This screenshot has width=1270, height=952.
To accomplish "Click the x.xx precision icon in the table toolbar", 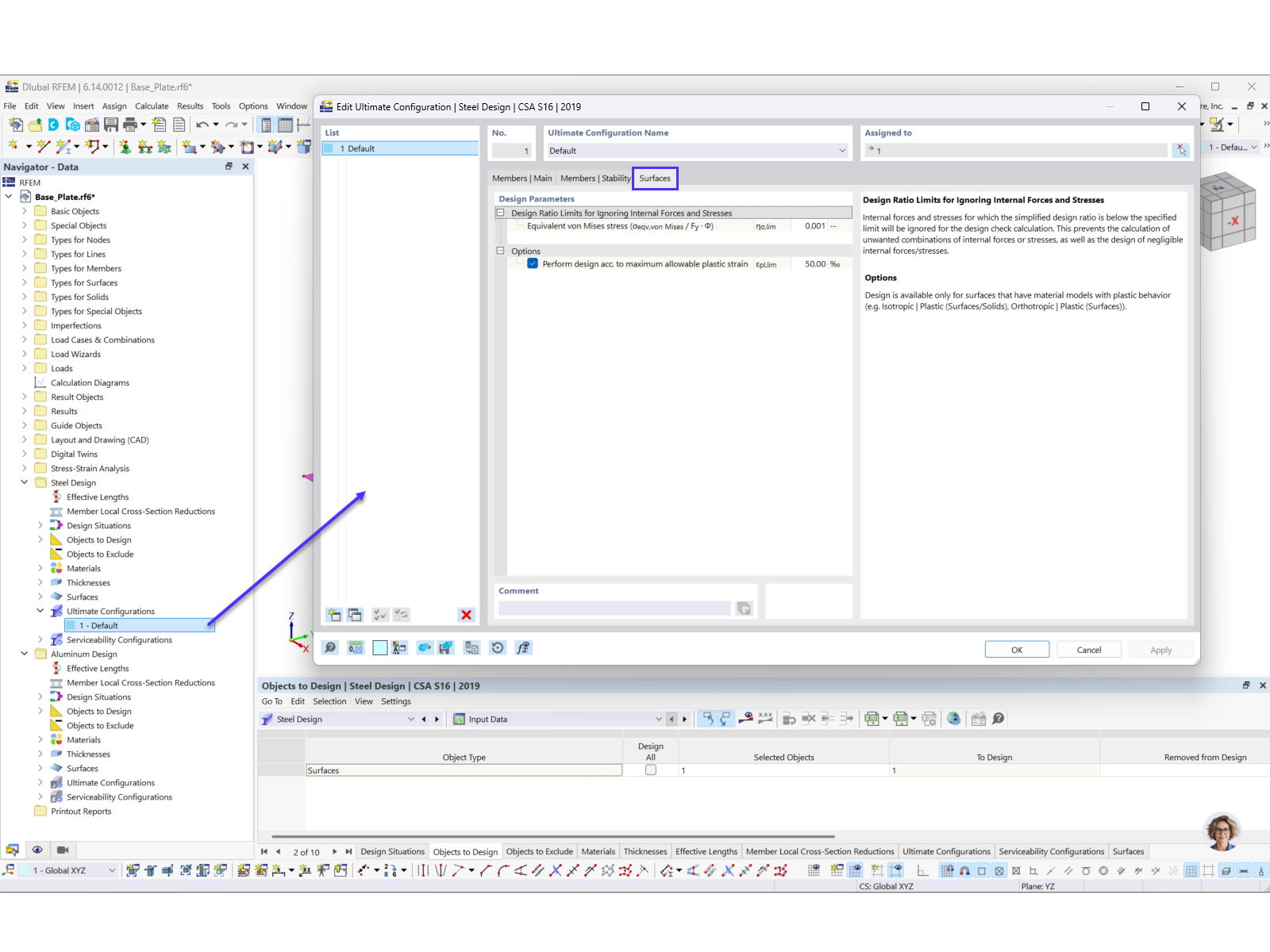I will coord(765,718).
